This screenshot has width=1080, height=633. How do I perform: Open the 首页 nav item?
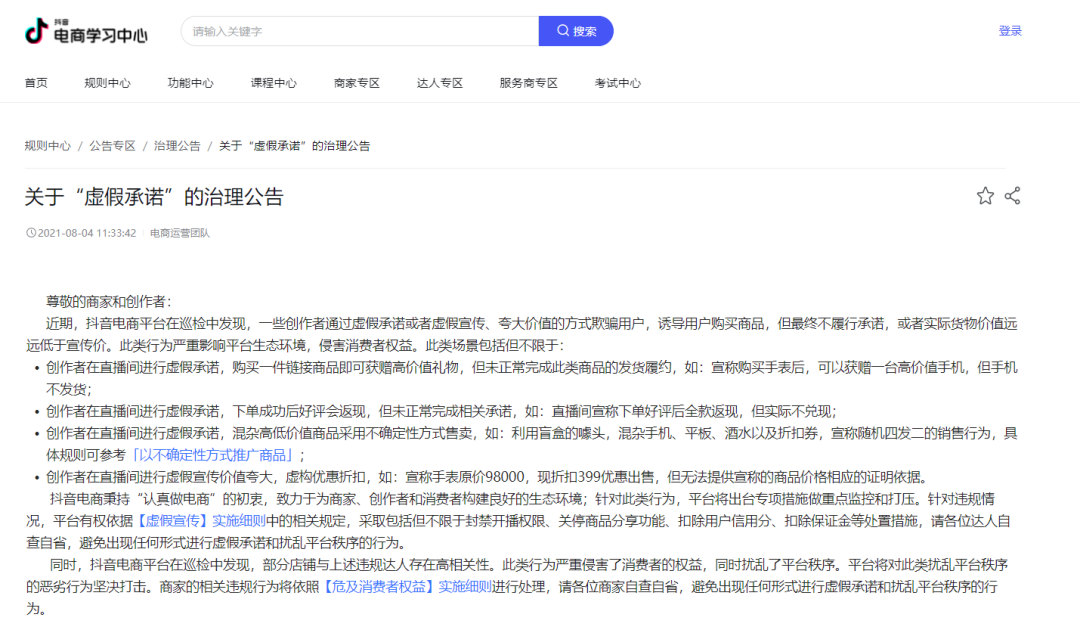coord(37,83)
